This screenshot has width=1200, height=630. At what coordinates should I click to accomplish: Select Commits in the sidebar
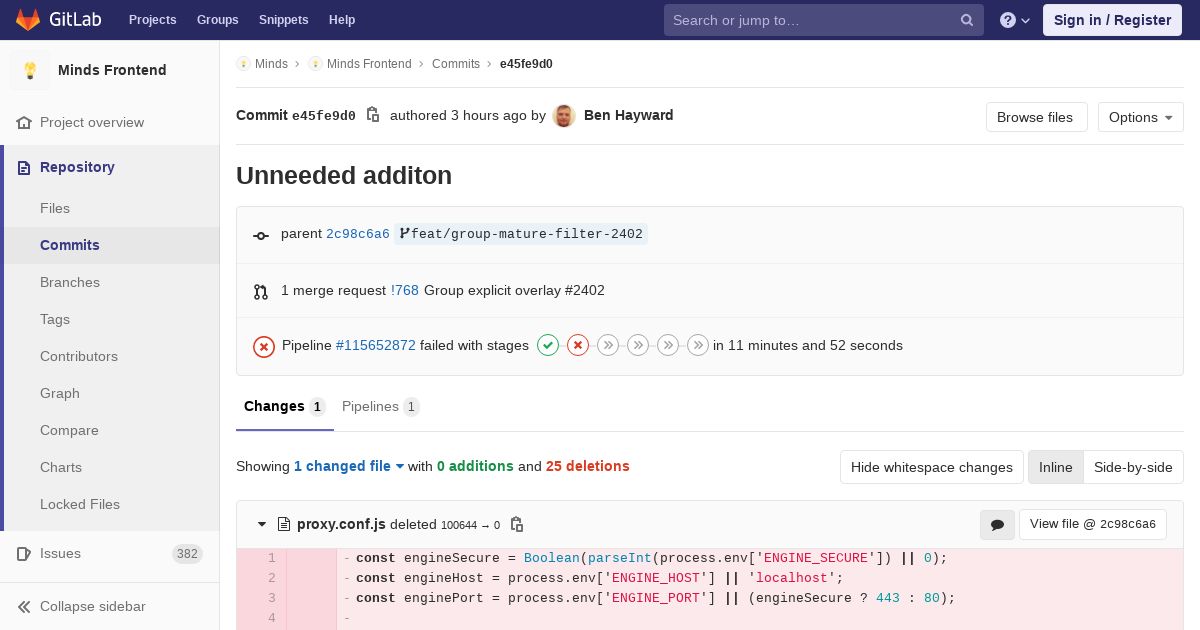pos(70,245)
